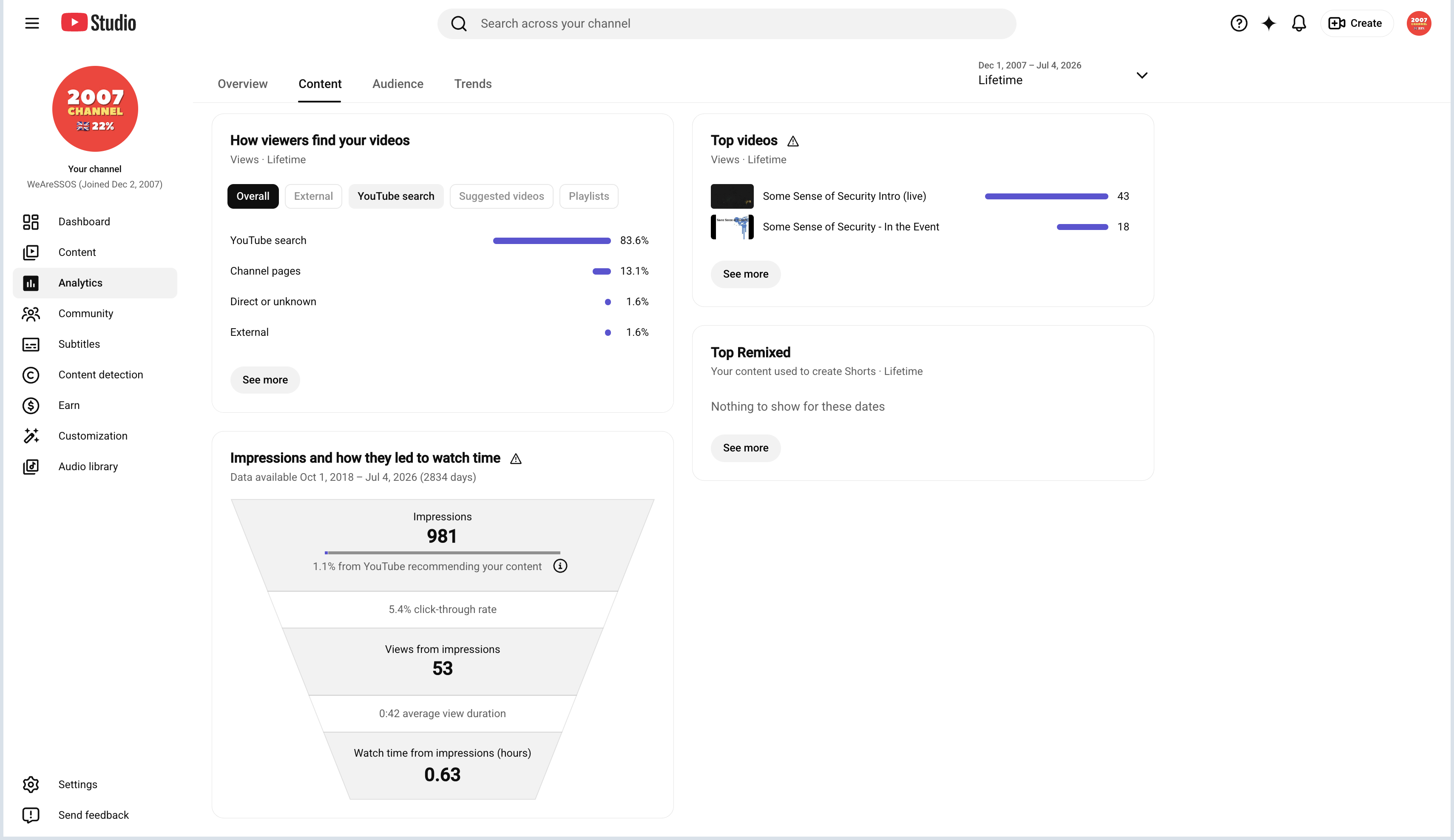Click the Analytics bar chart icon
This screenshot has width=1454, height=840.
tap(31, 283)
